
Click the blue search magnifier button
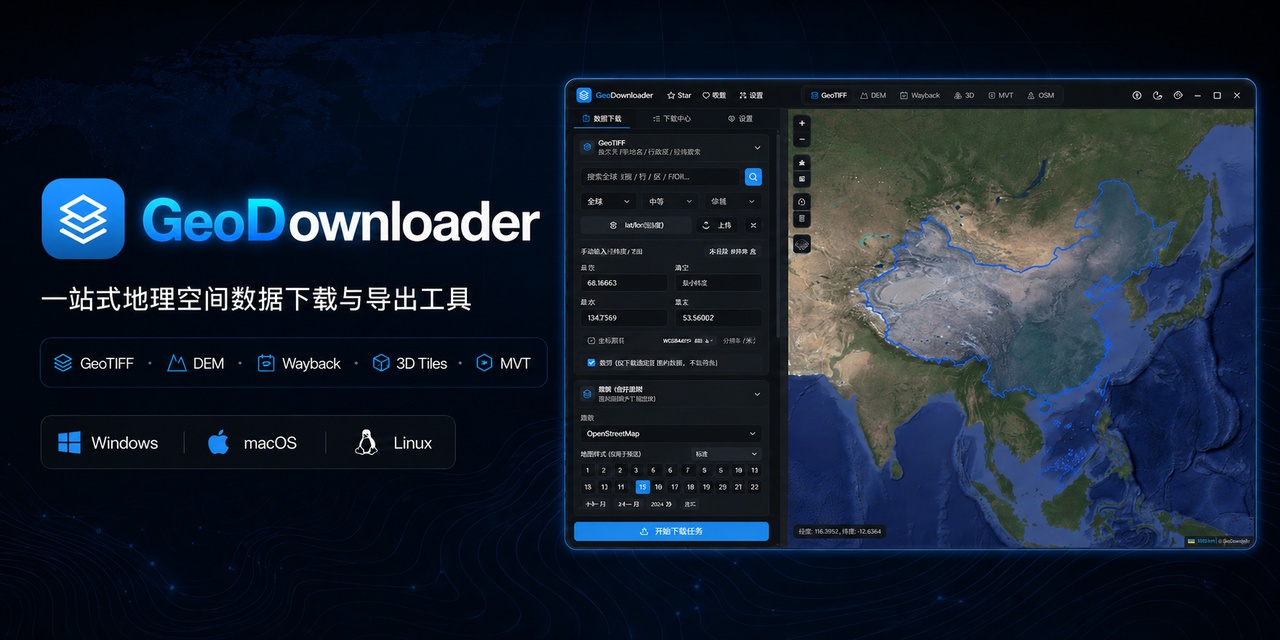pos(753,177)
